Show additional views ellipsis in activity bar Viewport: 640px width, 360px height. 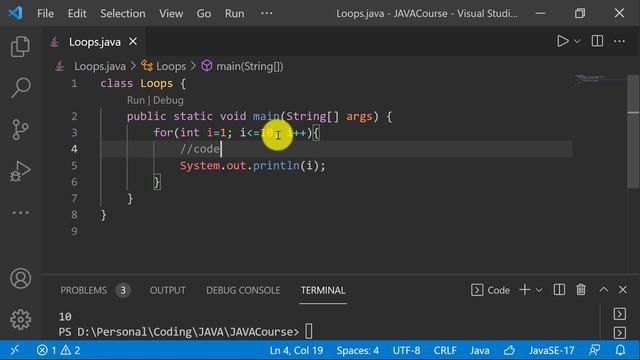tap(20, 213)
